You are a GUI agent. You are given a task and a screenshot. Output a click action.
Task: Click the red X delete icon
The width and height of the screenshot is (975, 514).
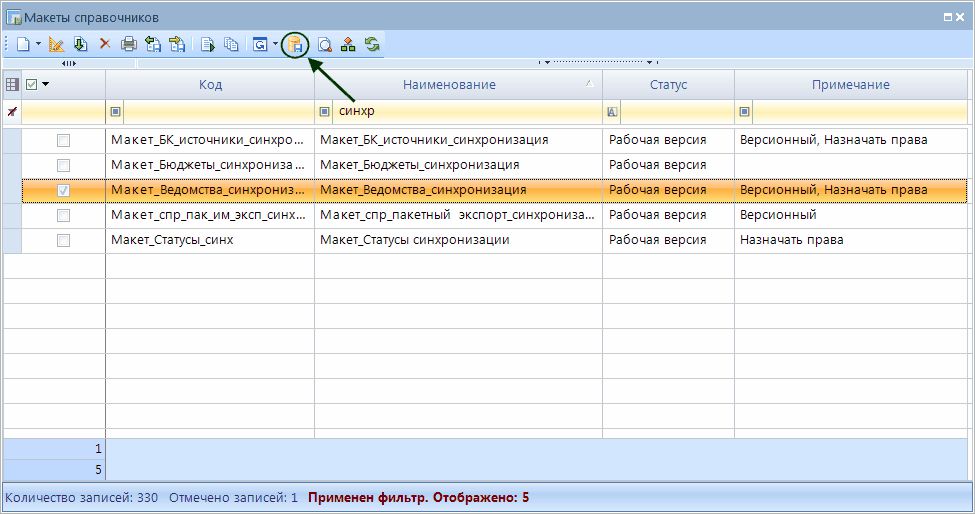(x=104, y=44)
